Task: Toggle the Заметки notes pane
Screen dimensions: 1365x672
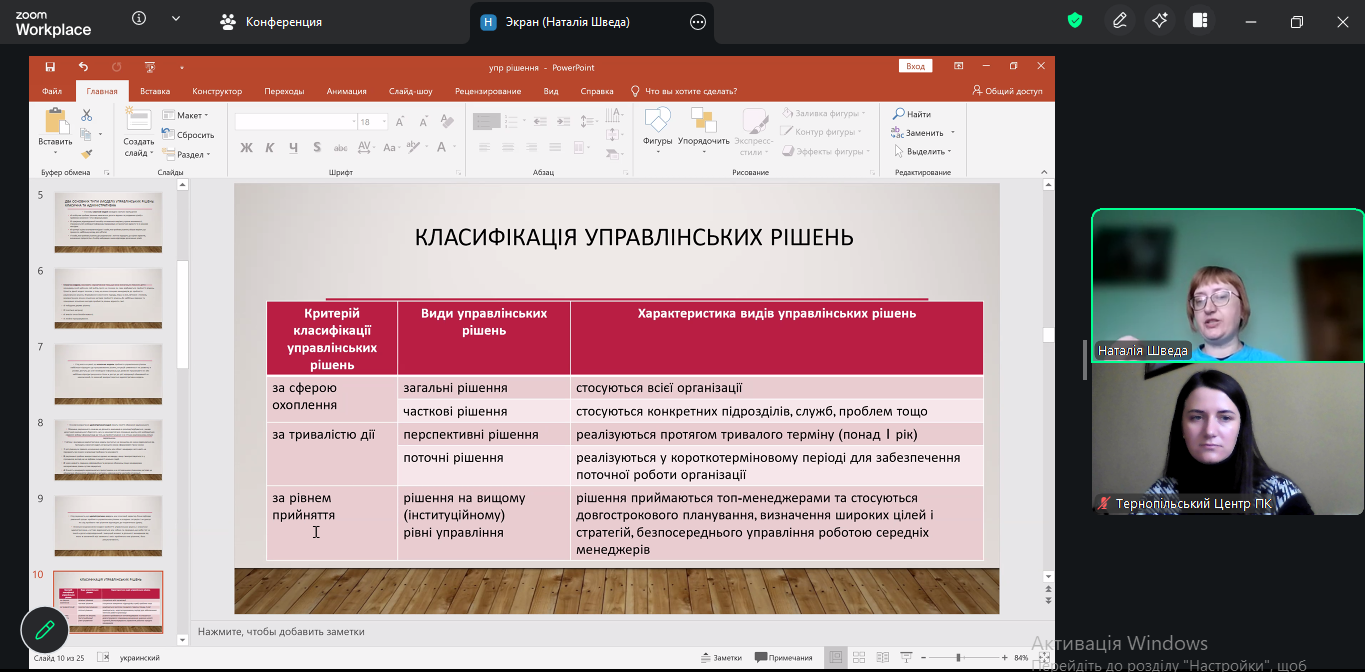Action: pos(721,658)
